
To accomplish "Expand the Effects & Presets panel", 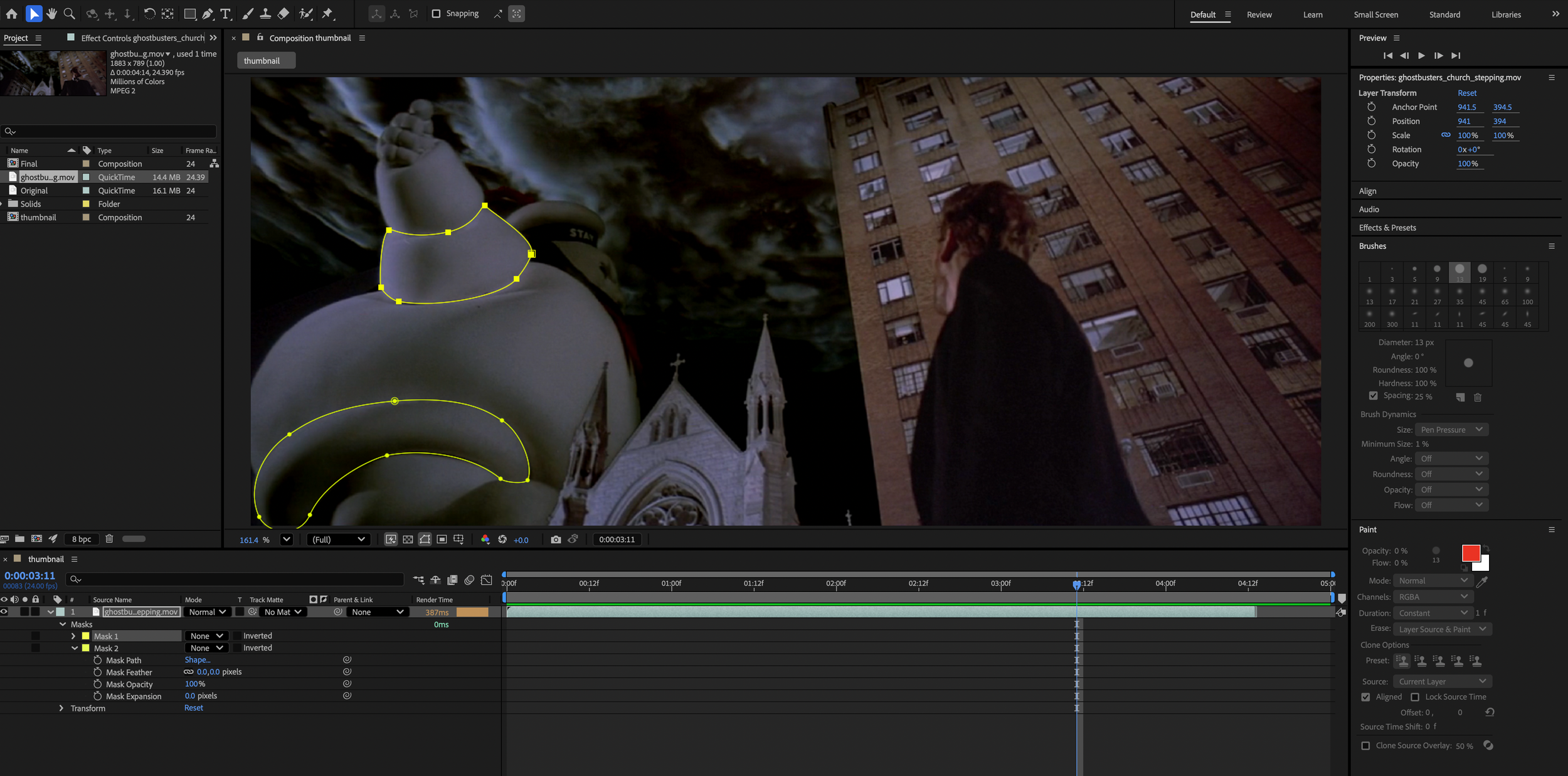I will [x=1387, y=228].
